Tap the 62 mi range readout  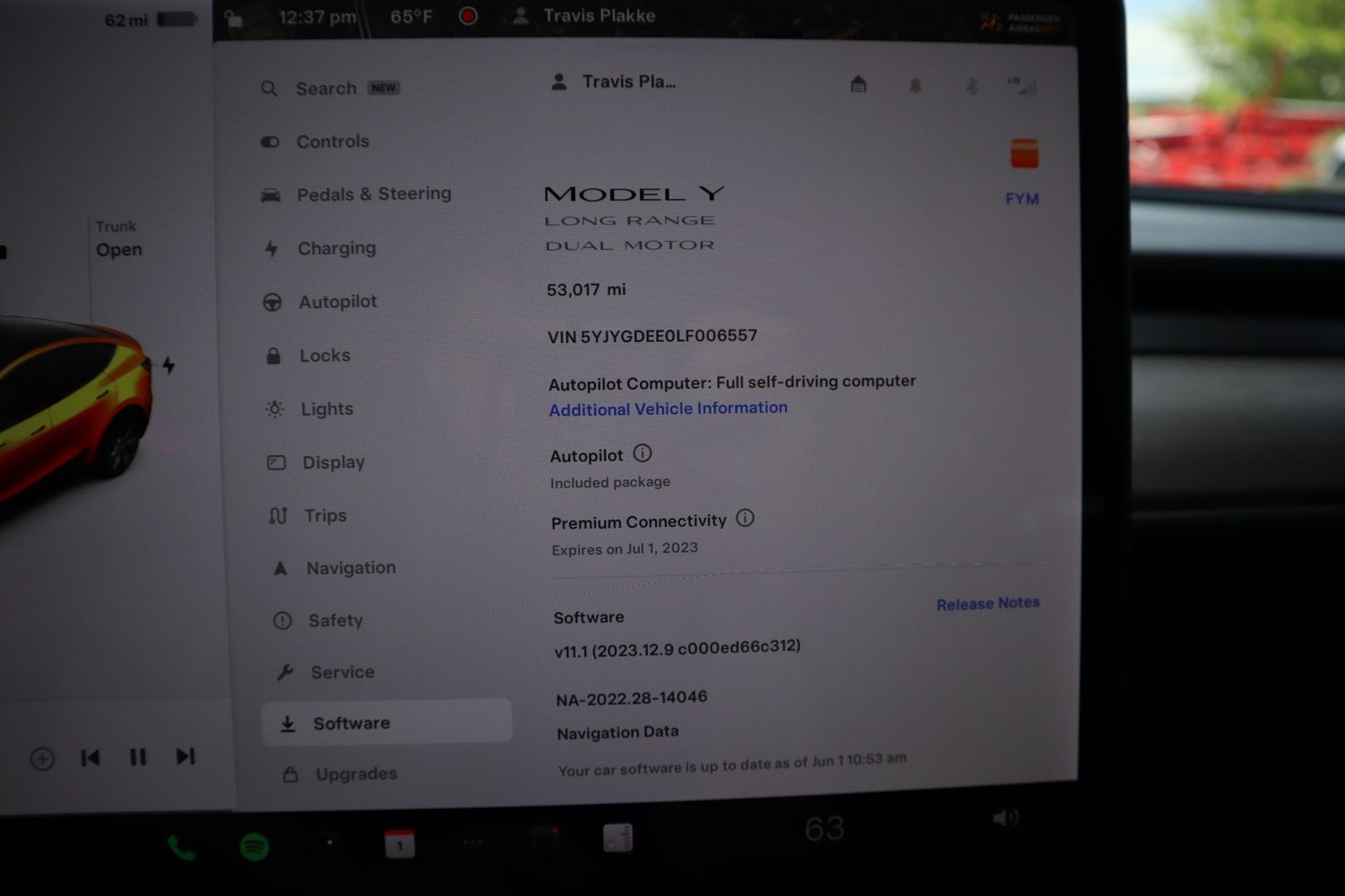coord(126,20)
